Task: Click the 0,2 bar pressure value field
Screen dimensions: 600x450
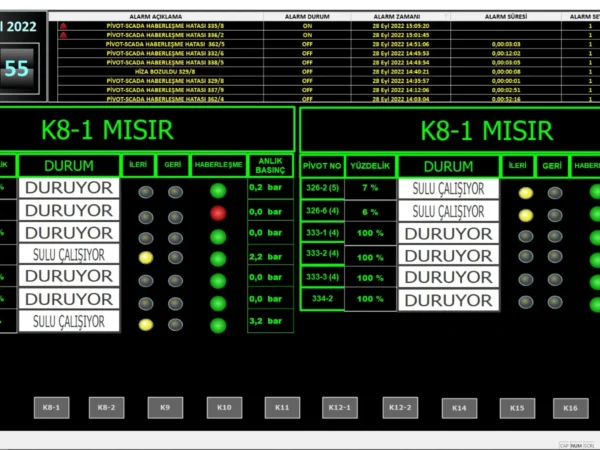Action: pos(269,187)
